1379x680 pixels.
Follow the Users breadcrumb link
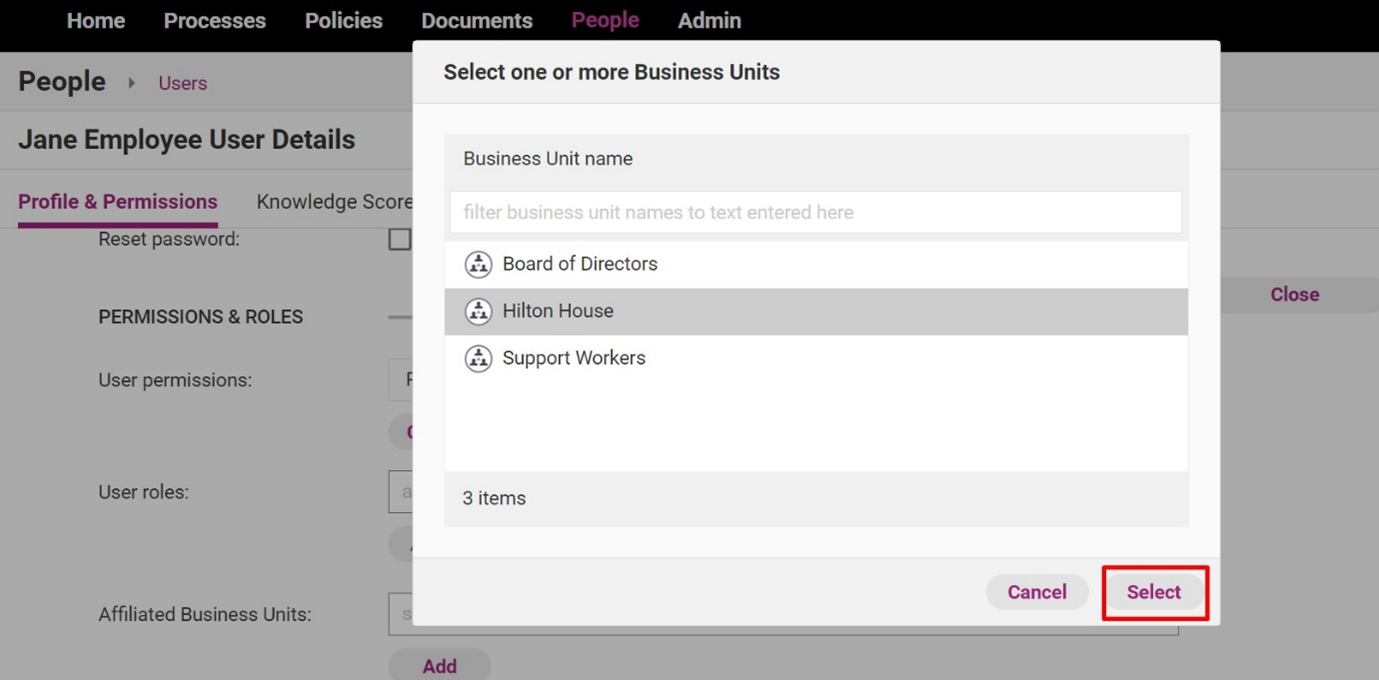click(183, 83)
